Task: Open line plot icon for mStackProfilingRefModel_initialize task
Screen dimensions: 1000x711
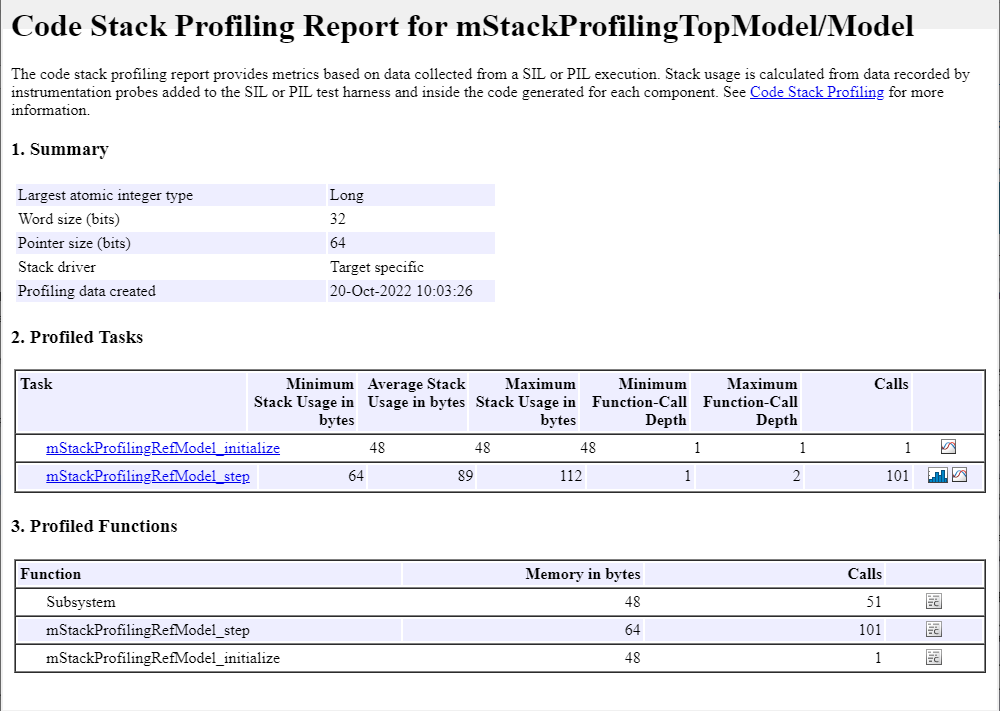Action: coord(948,448)
